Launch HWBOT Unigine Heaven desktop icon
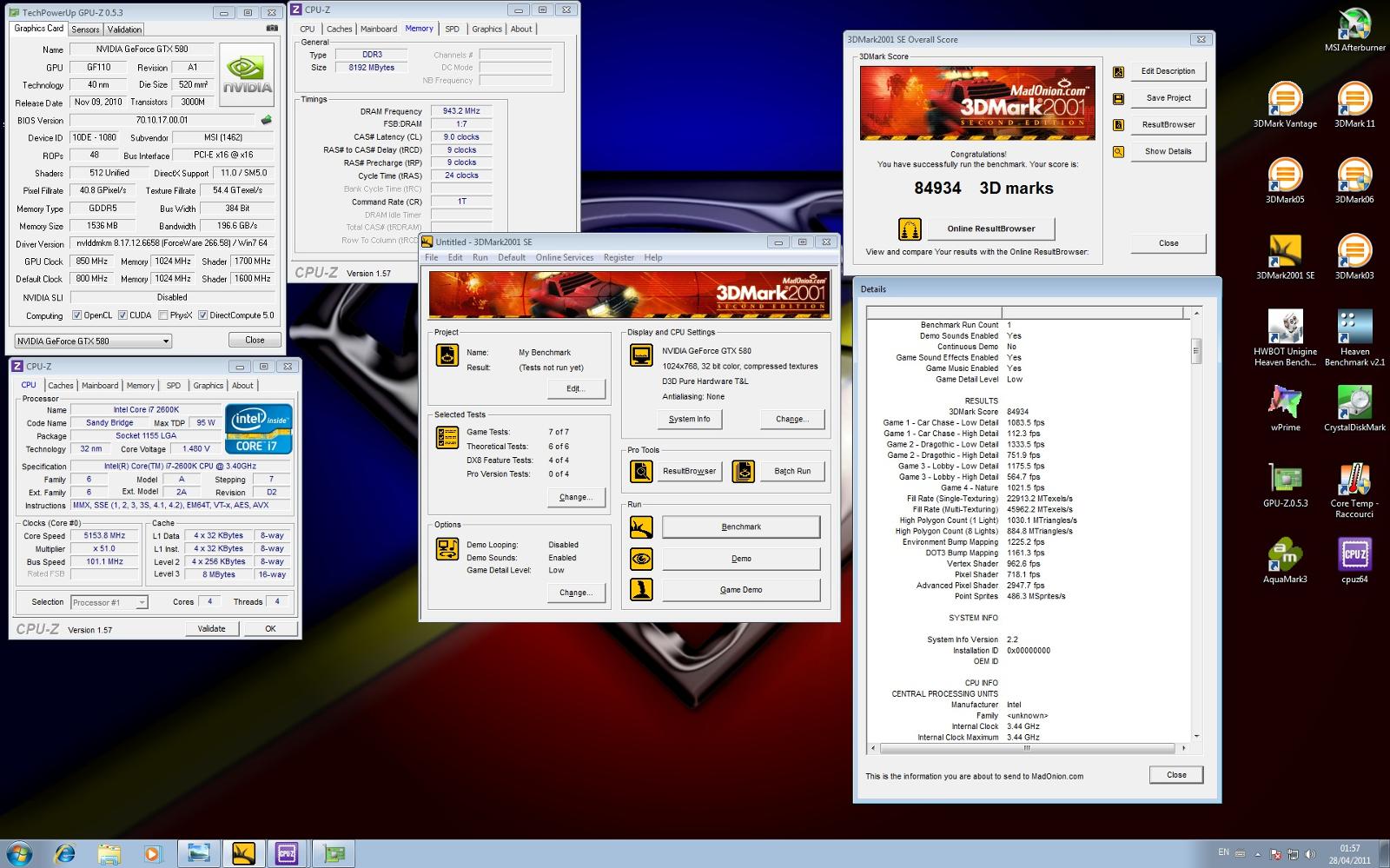Image resolution: width=1390 pixels, height=868 pixels. (x=1285, y=338)
